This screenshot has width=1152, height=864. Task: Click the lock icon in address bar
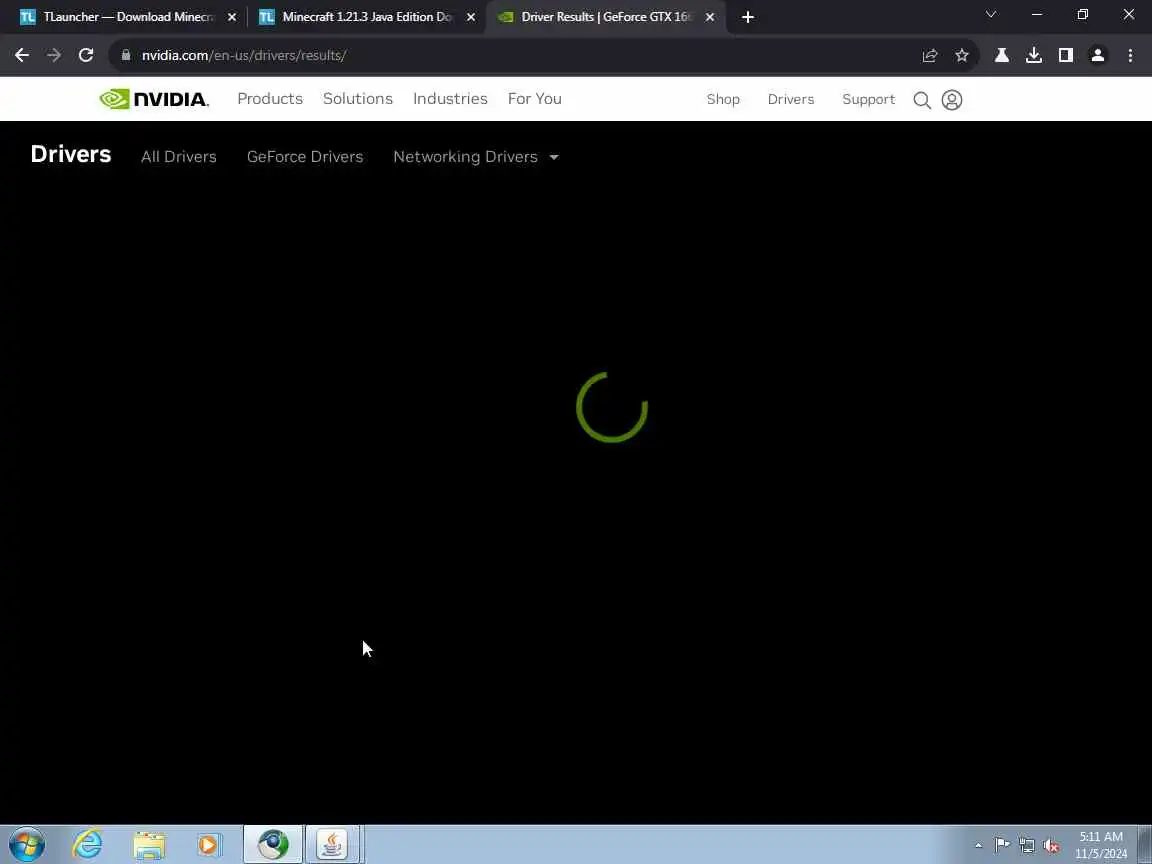[x=126, y=55]
